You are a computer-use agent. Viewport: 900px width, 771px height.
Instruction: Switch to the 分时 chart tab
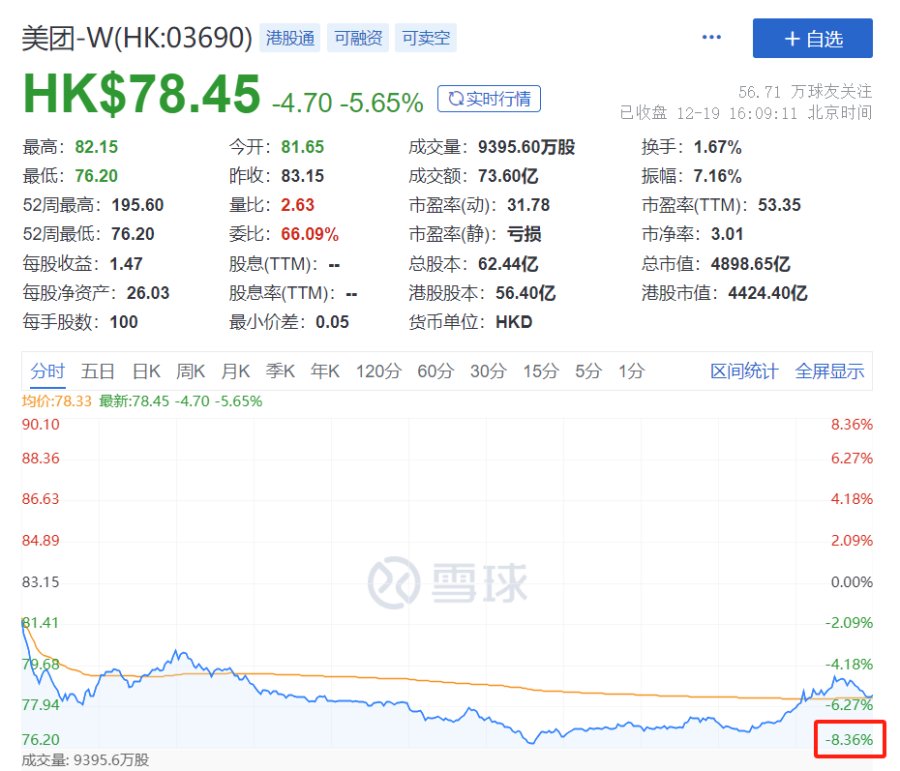[48, 371]
